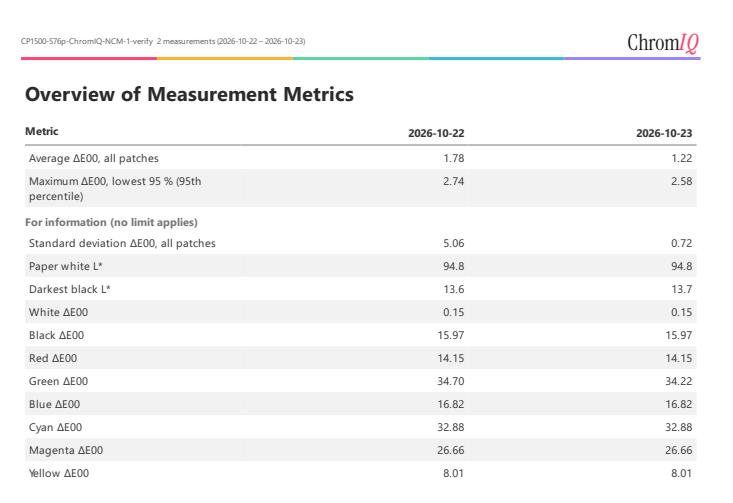Click Yellow ΔE00 value for 2026-10-23
733x503 pixels.
pos(682,473)
